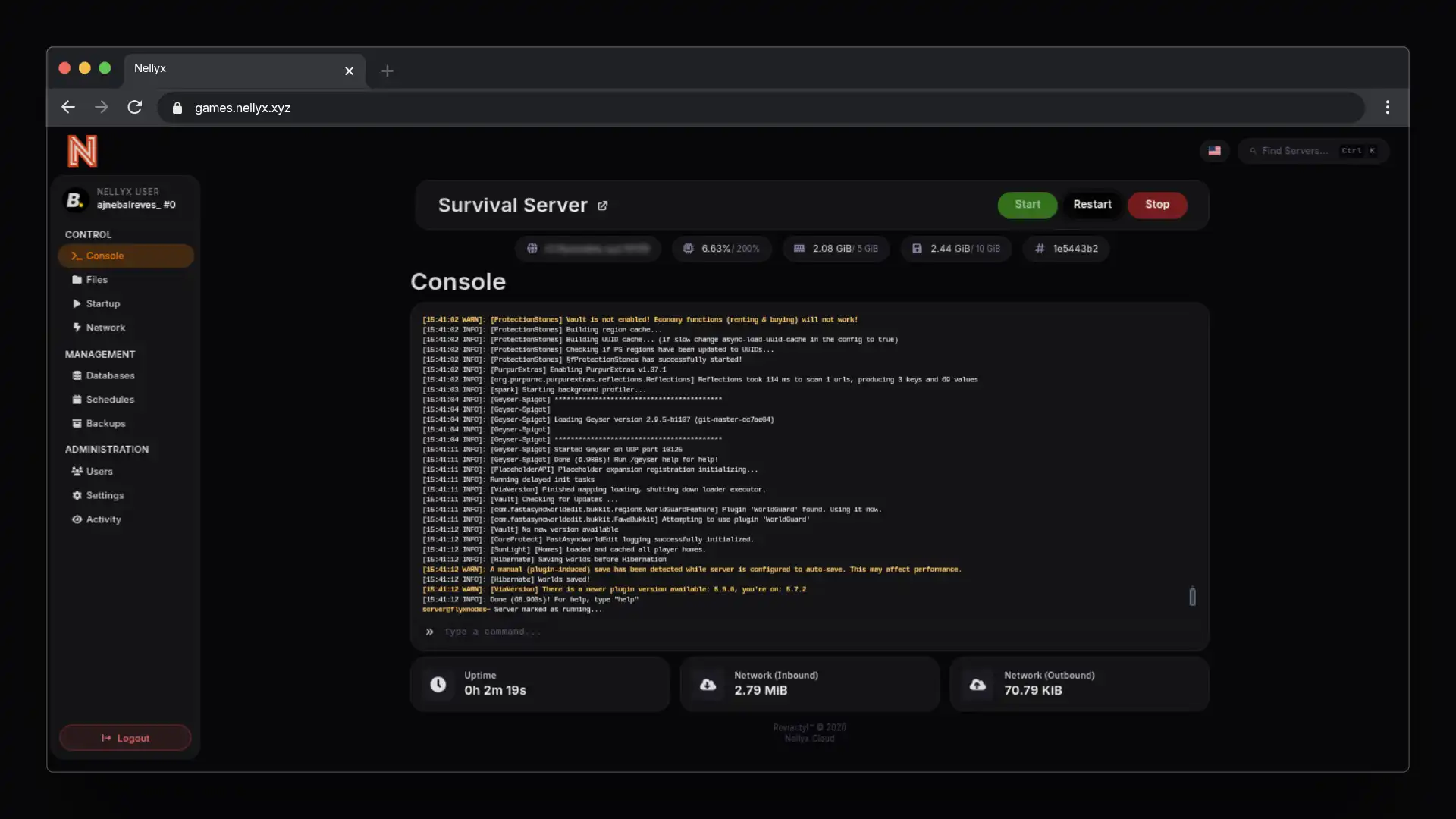Click the blurred server address badge
1456x819 pixels.
coord(588,249)
